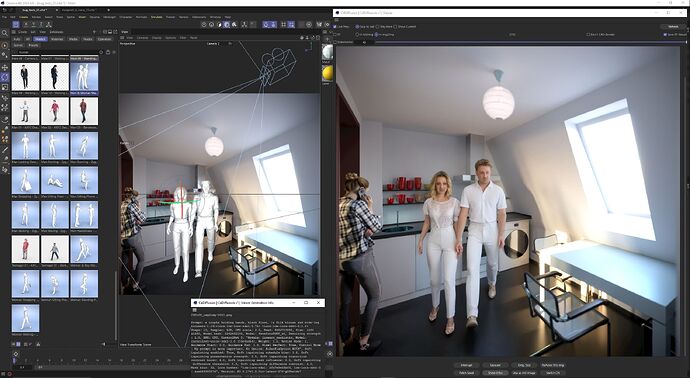The height and width of the screenshot is (378, 690).
Task: Select the man in black suit thumbnail
Action: [x=25, y=77]
